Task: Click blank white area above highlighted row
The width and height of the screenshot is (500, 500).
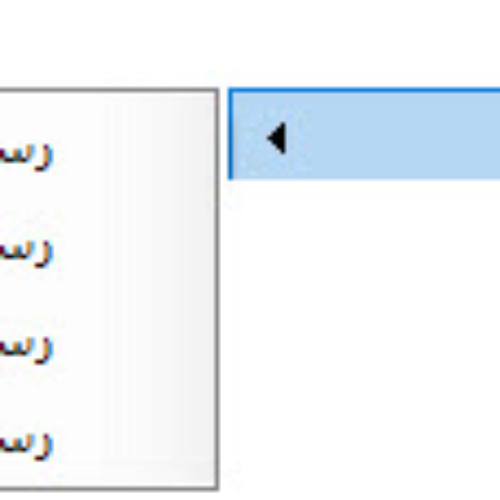Action: pyautogui.click(x=363, y=42)
